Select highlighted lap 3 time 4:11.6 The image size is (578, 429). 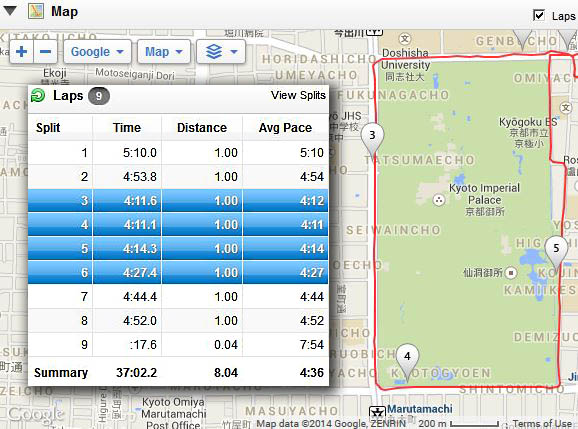[x=140, y=200]
